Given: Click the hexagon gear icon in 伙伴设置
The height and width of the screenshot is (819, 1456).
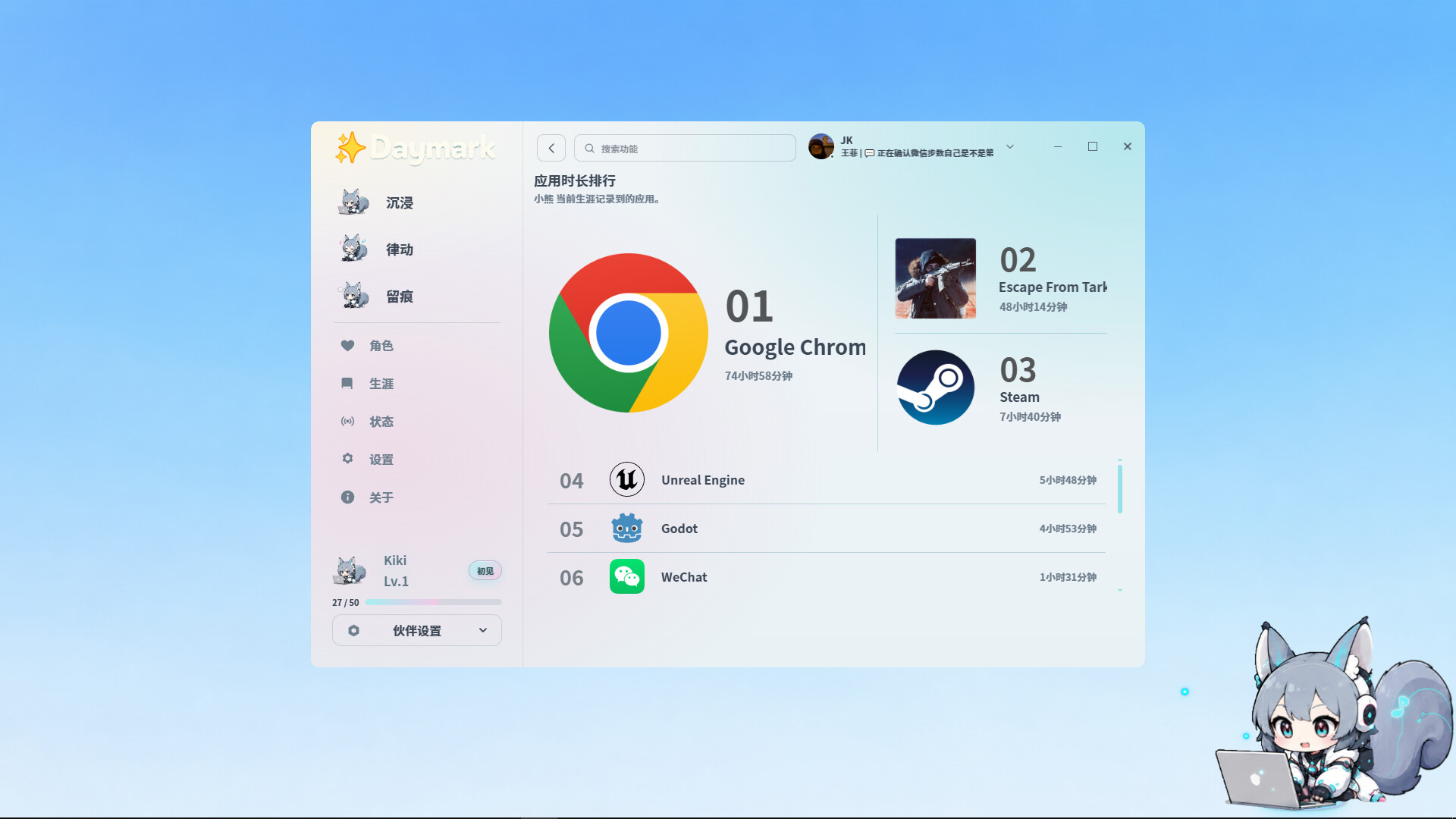Looking at the screenshot, I should tap(353, 630).
